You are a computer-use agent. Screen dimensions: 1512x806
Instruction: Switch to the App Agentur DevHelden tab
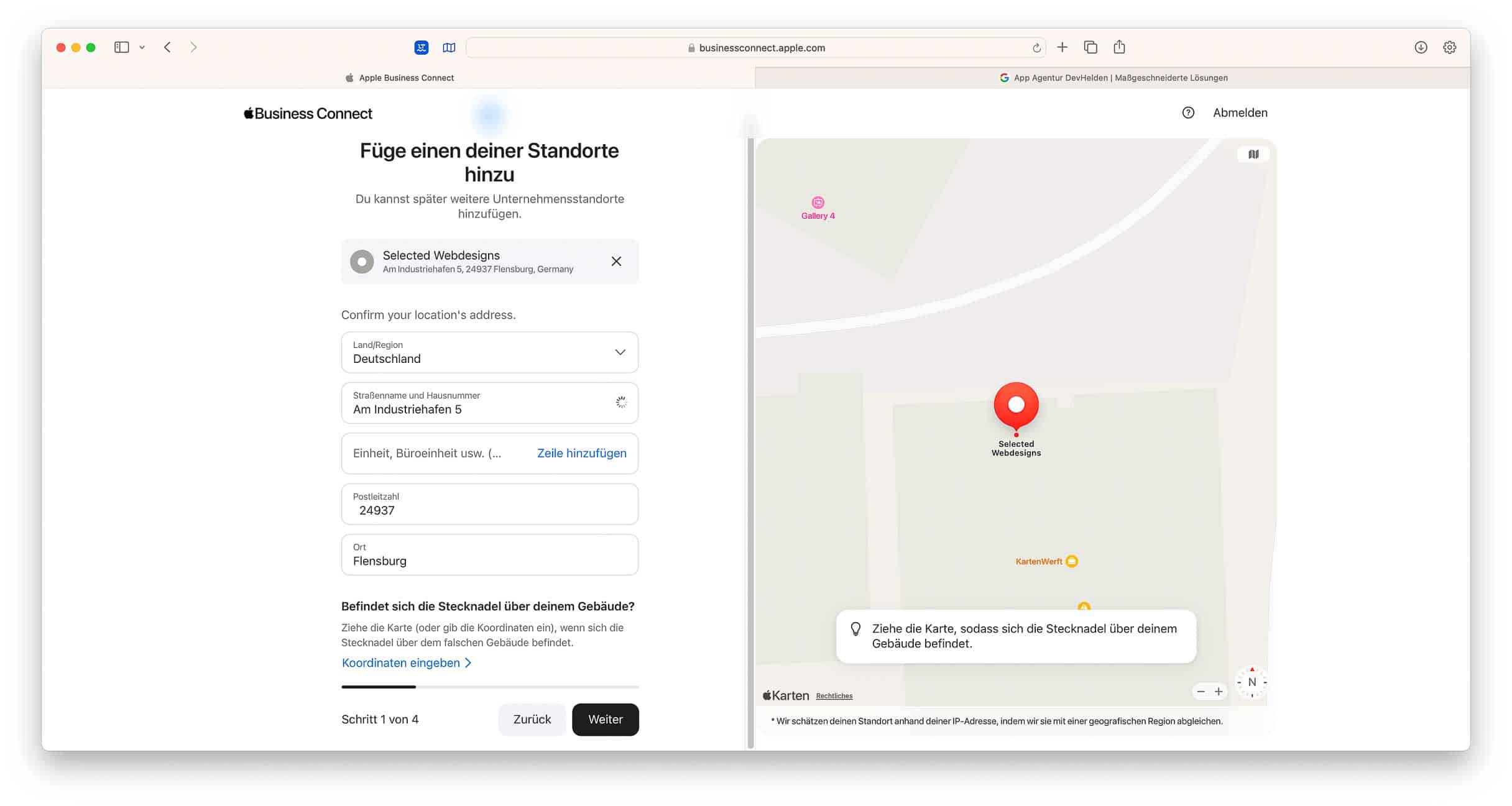pyautogui.click(x=1113, y=78)
